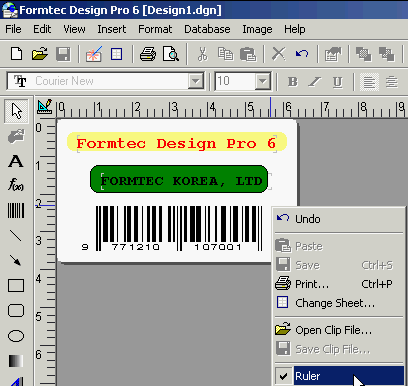
Task: Choose Save Ctrl+S in context menu
Action: coord(339,265)
